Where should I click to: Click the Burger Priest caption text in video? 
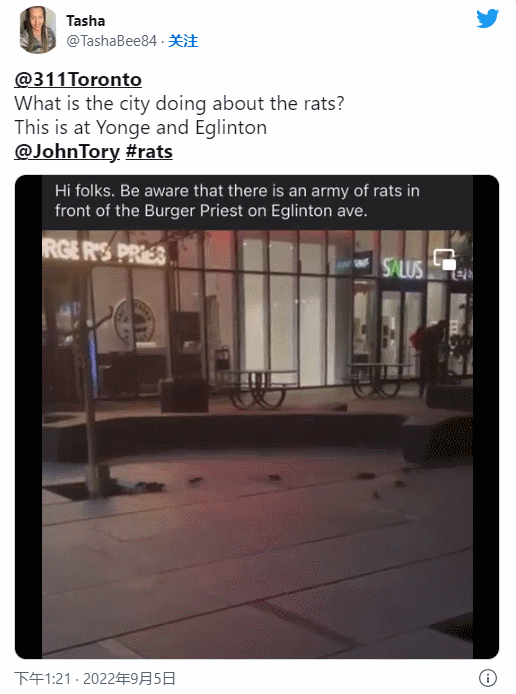[x=237, y=200]
